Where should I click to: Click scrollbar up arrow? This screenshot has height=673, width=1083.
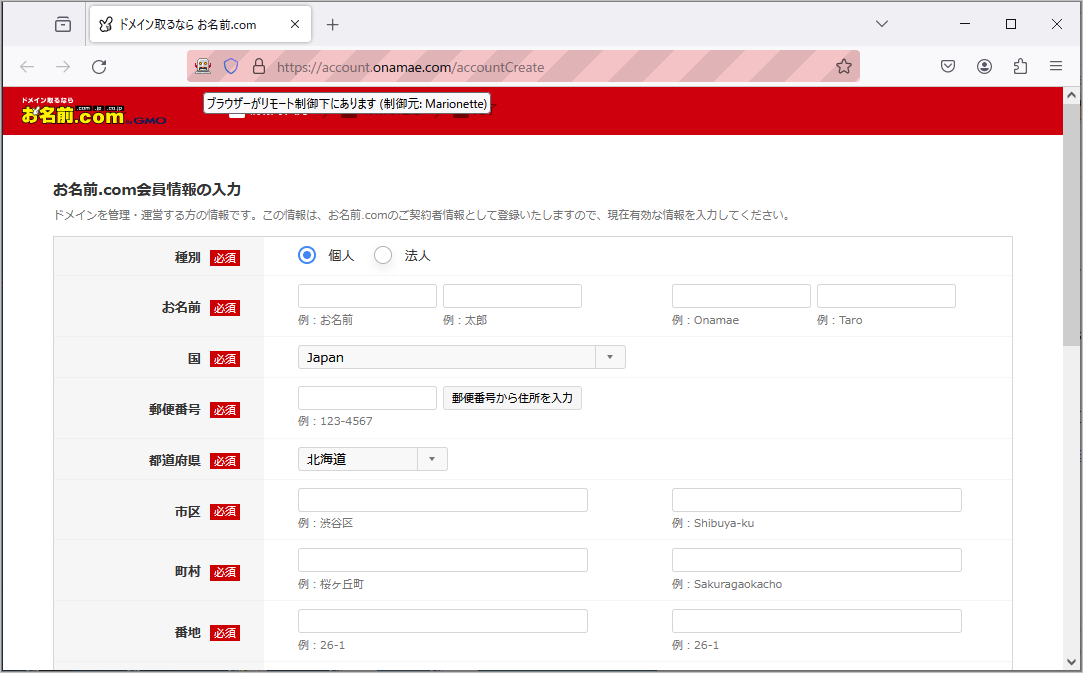1071,95
